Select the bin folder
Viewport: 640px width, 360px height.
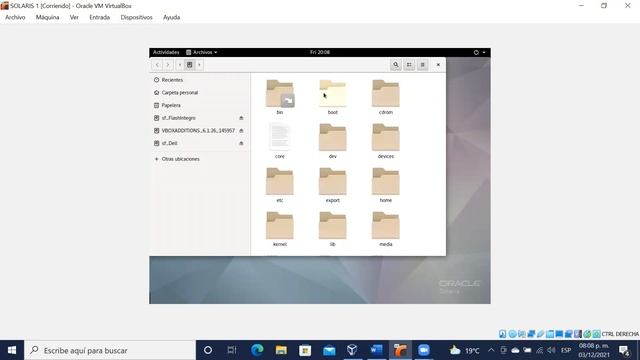point(280,97)
